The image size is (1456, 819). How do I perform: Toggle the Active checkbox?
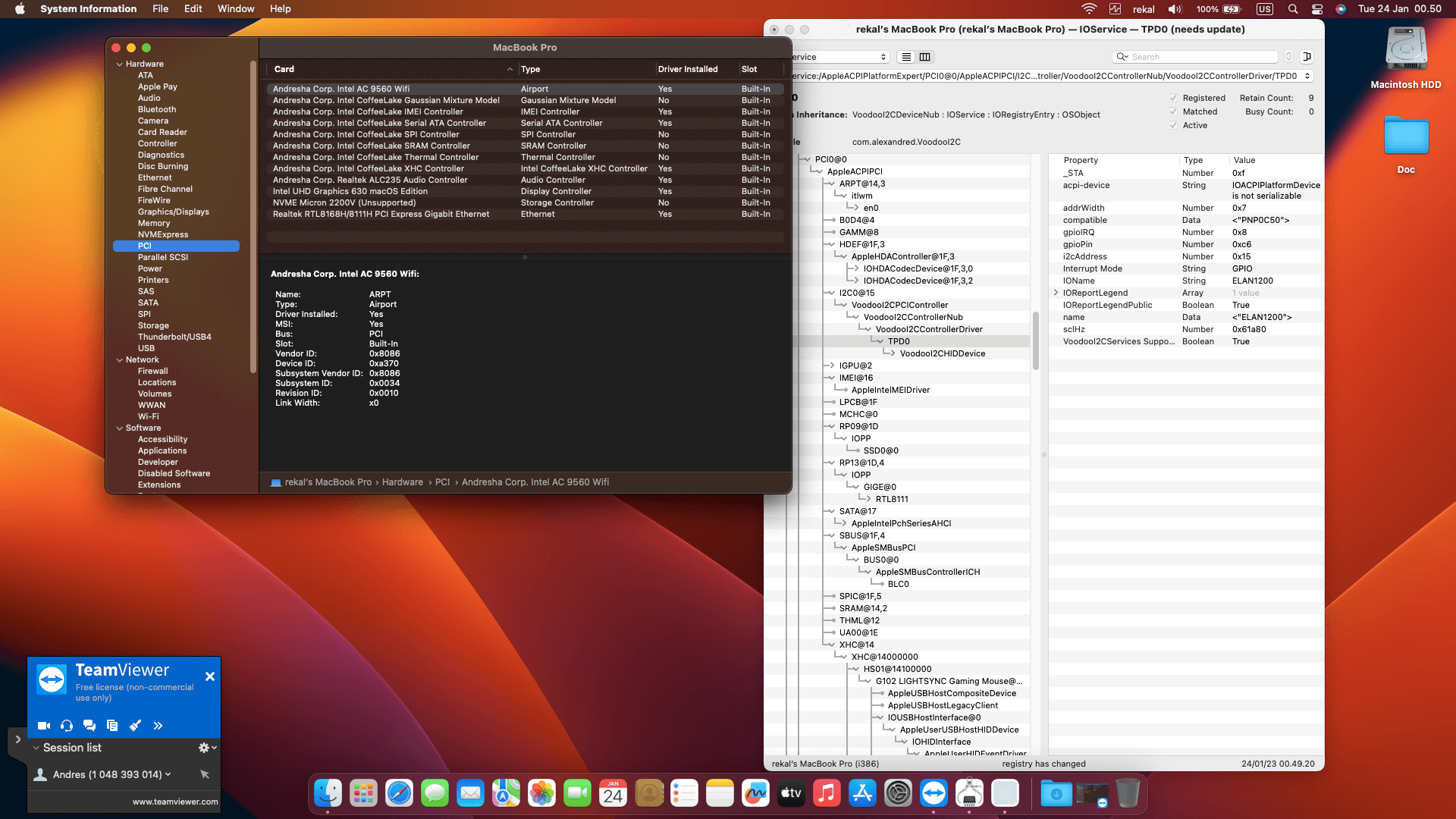coord(1172,124)
